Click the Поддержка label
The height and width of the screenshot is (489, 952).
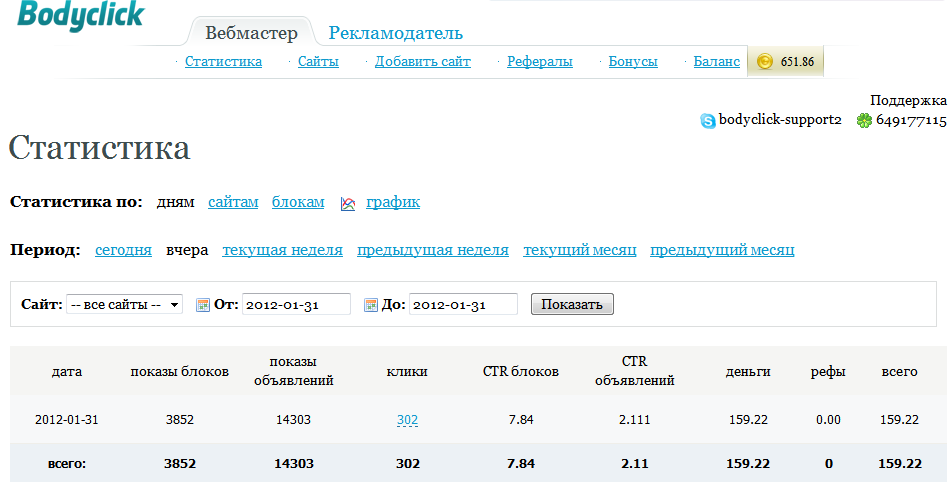coord(908,100)
